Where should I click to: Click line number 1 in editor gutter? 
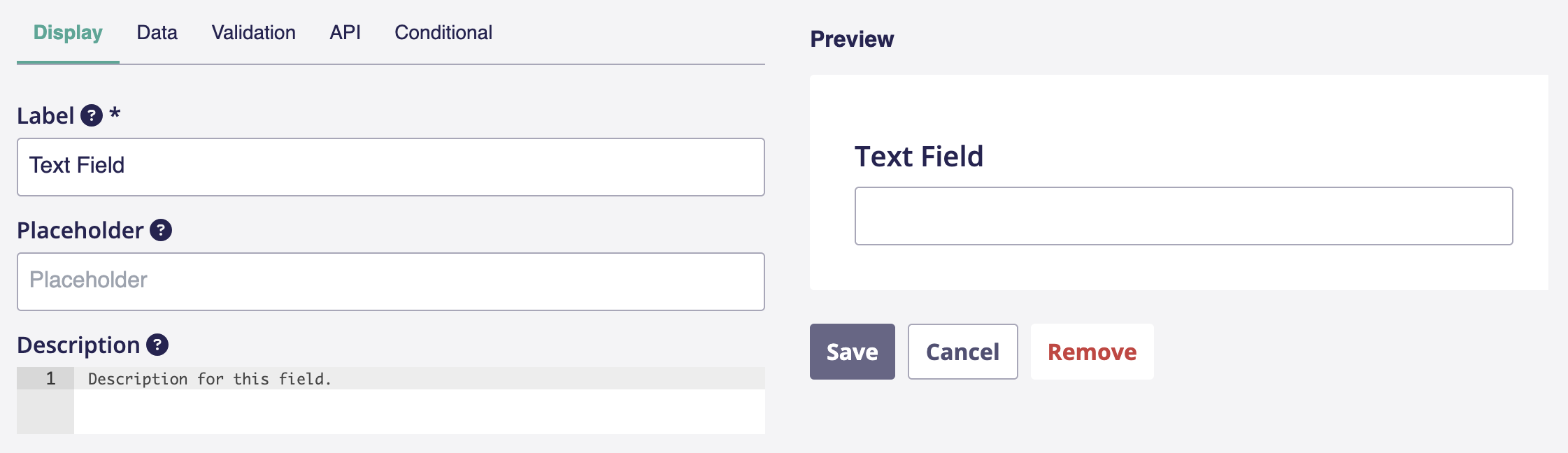pos(50,379)
